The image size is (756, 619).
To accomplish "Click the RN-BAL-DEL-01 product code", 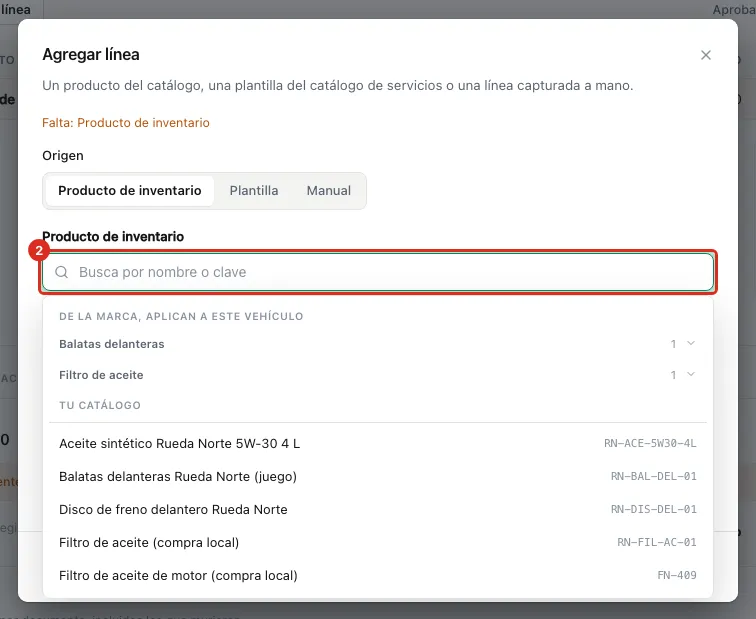I will tap(653, 476).
